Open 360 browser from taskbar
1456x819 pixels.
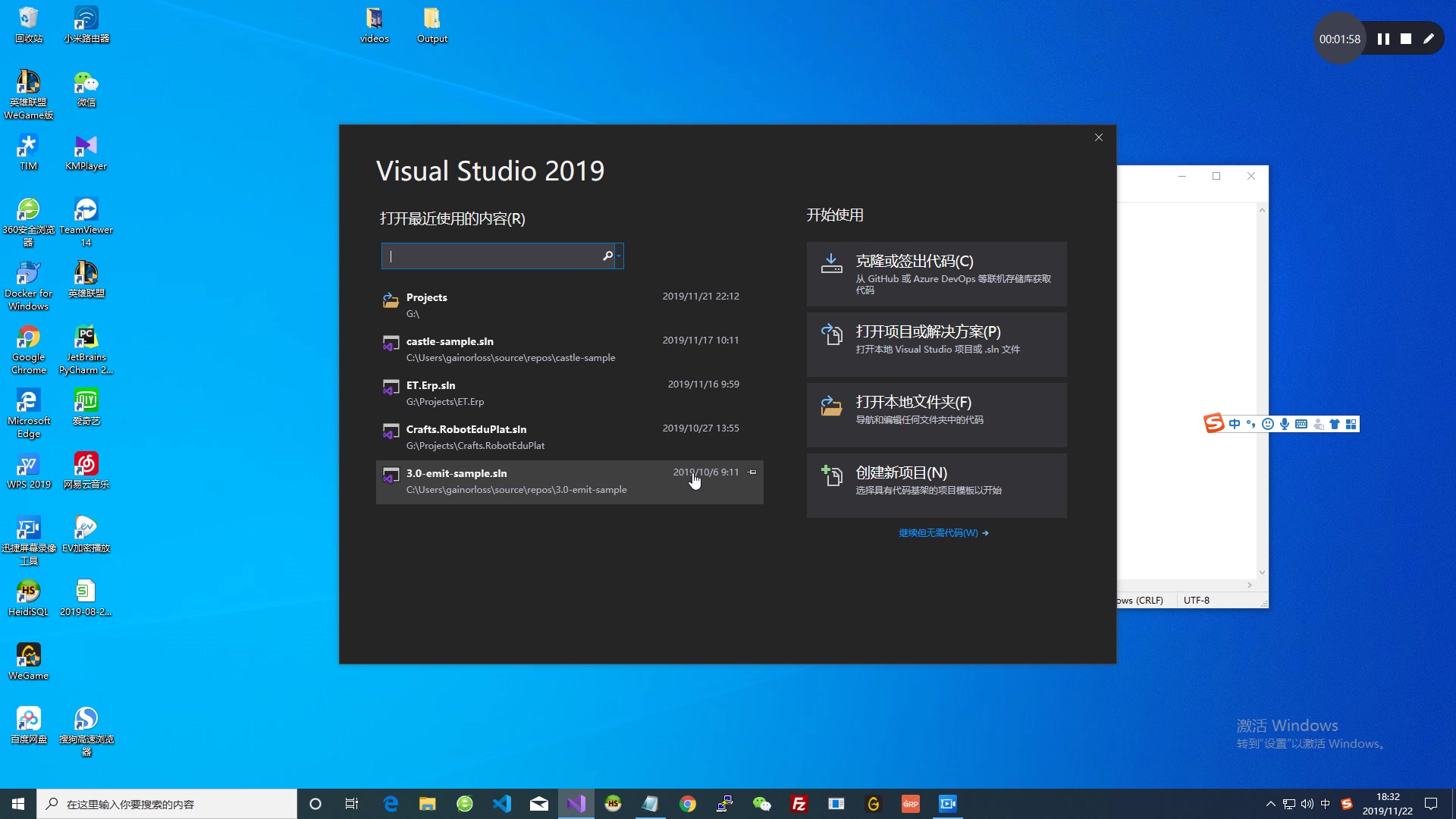pos(465,804)
